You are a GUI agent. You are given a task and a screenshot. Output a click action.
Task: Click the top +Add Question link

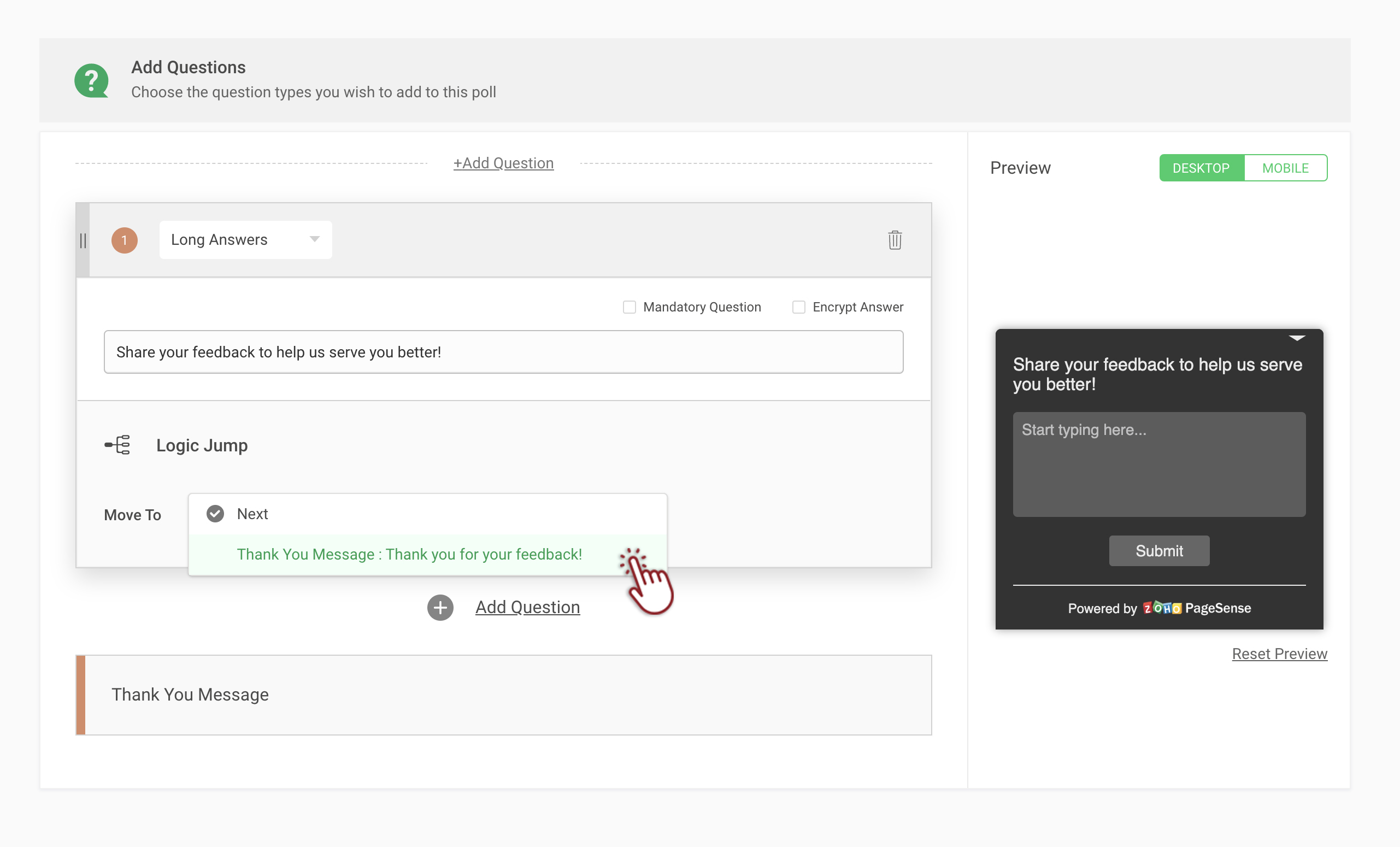pyautogui.click(x=503, y=163)
